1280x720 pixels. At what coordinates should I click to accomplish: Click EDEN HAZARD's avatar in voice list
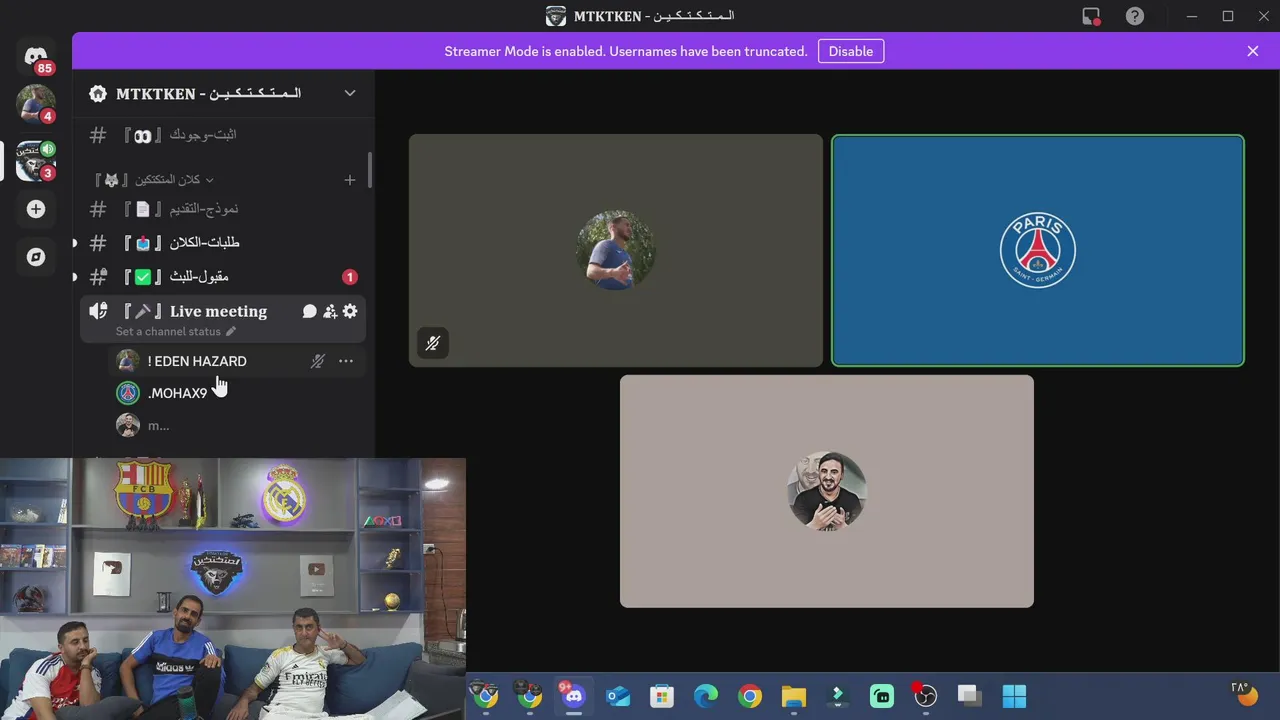click(x=128, y=361)
